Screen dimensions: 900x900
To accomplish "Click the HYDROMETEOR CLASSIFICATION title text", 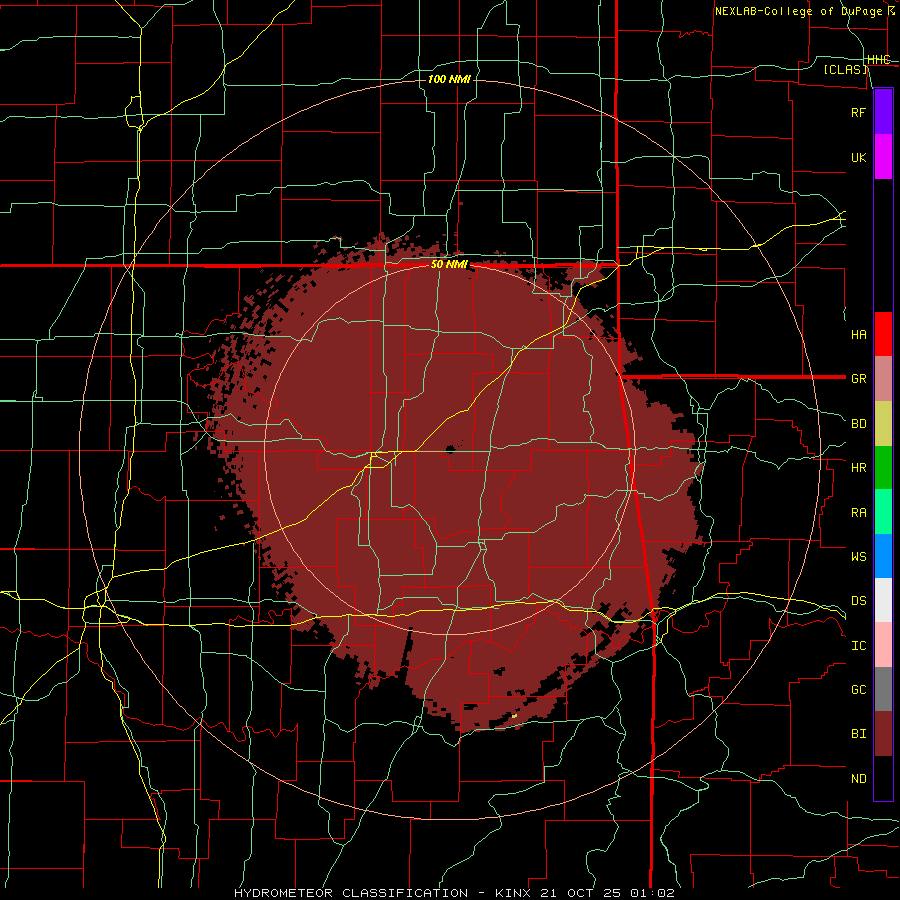I will point(351,893).
